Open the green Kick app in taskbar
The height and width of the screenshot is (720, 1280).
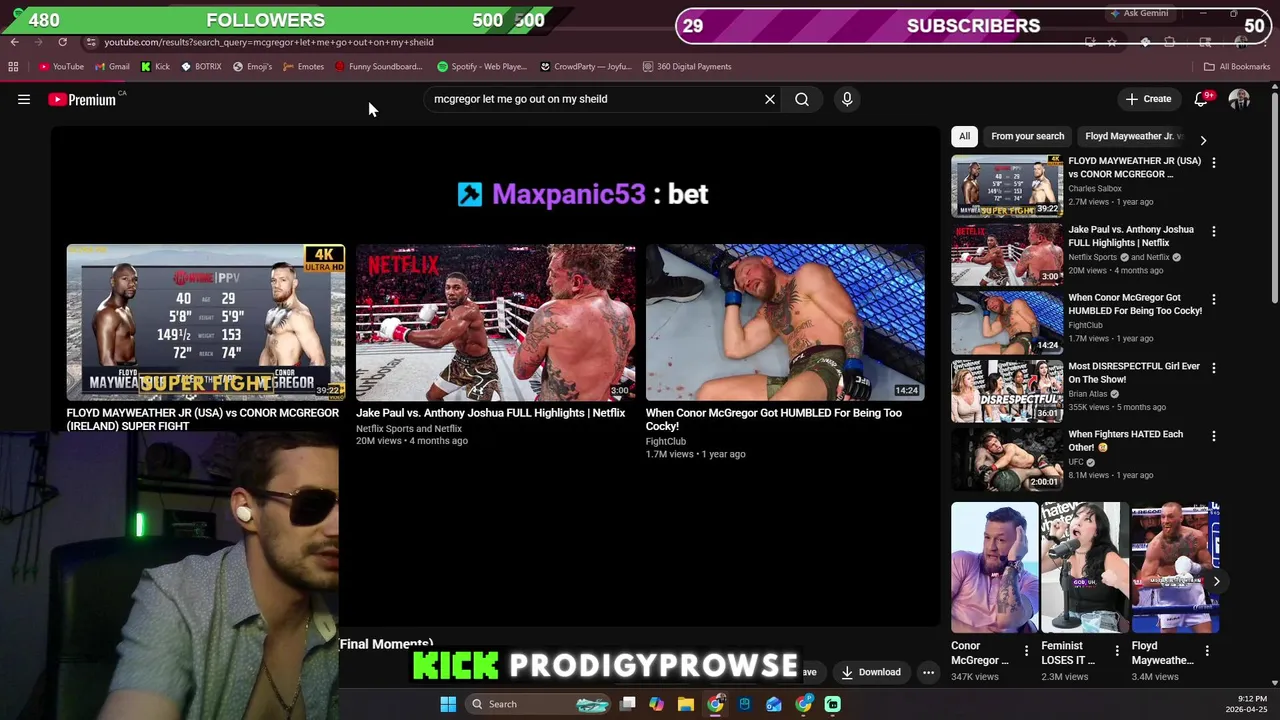832,704
